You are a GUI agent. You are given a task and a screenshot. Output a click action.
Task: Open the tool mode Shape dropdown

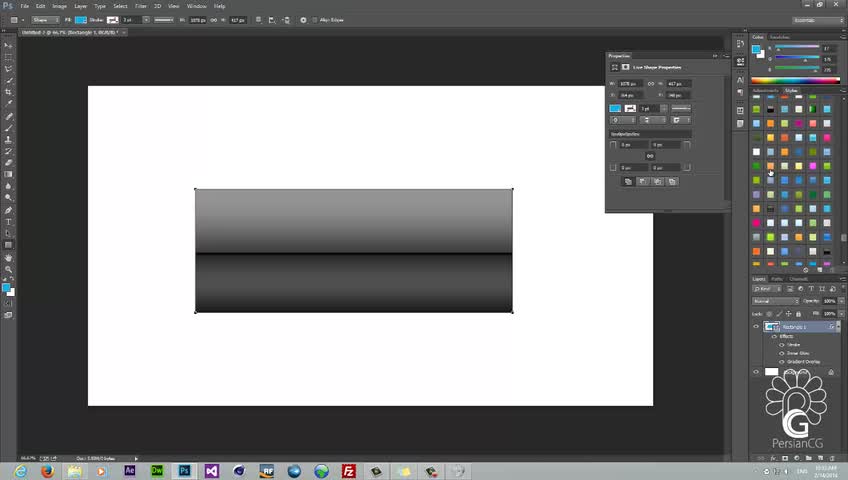tap(45, 20)
